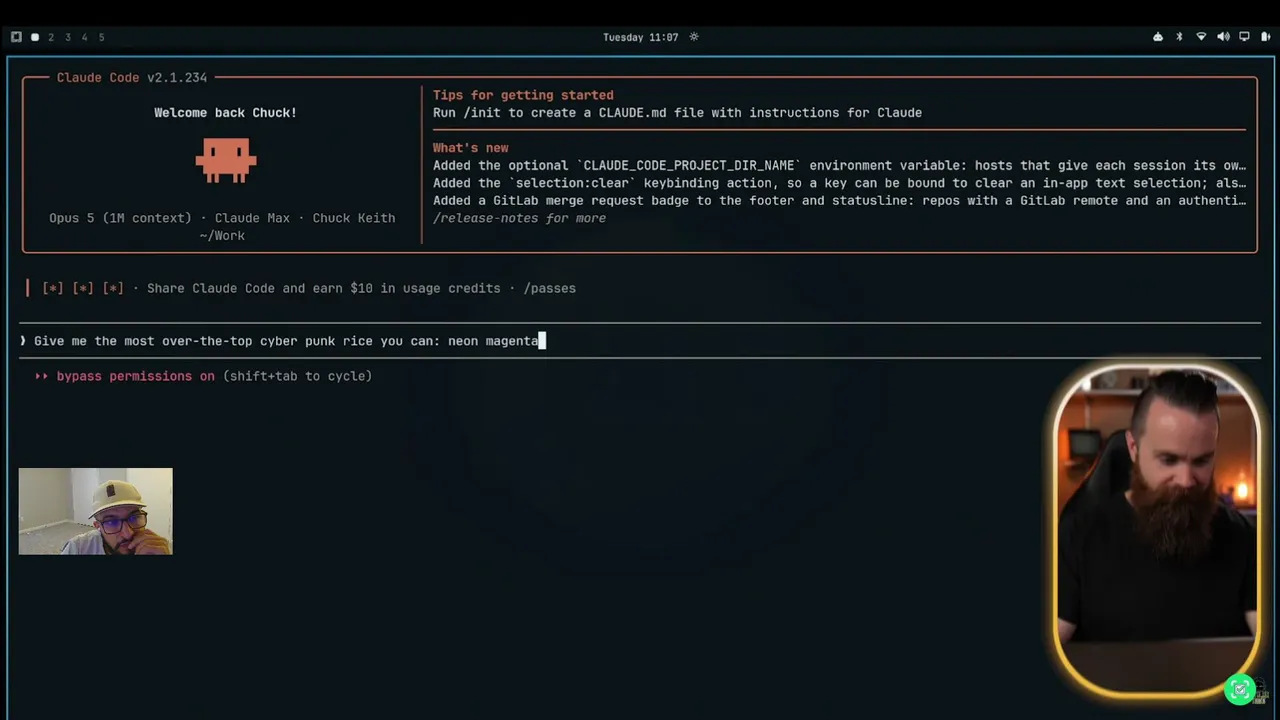This screenshot has height=720, width=1280.
Task: Click the 'Chuck Keith' account name
Action: 354,218
